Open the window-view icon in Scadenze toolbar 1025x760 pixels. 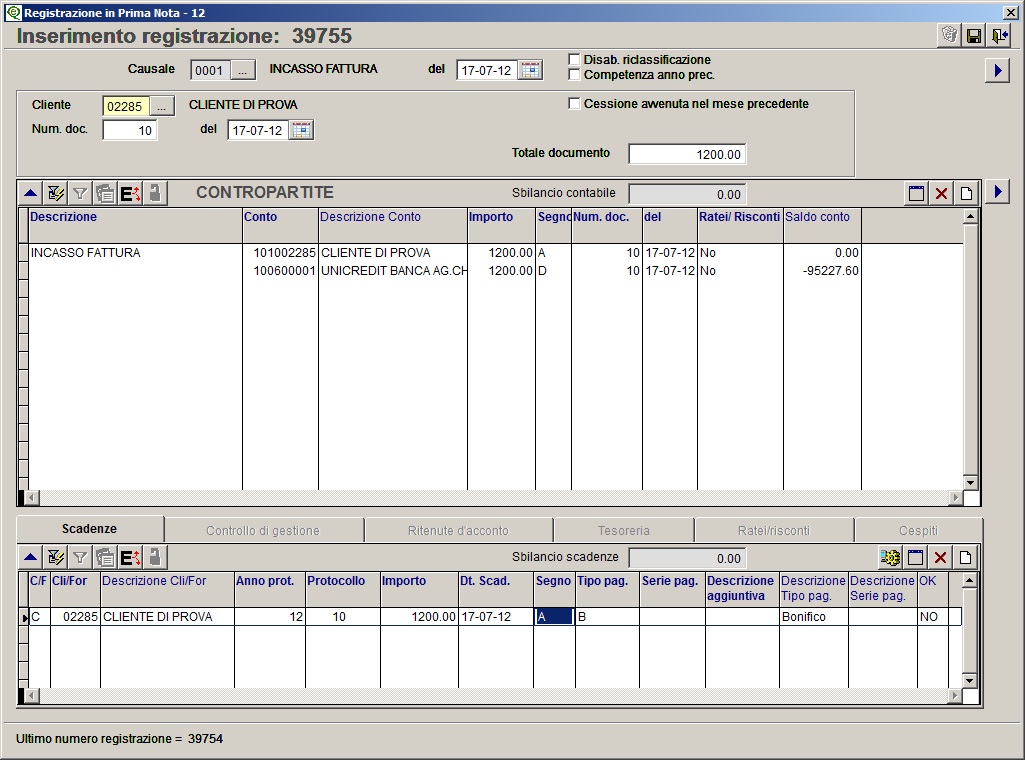coord(915,557)
